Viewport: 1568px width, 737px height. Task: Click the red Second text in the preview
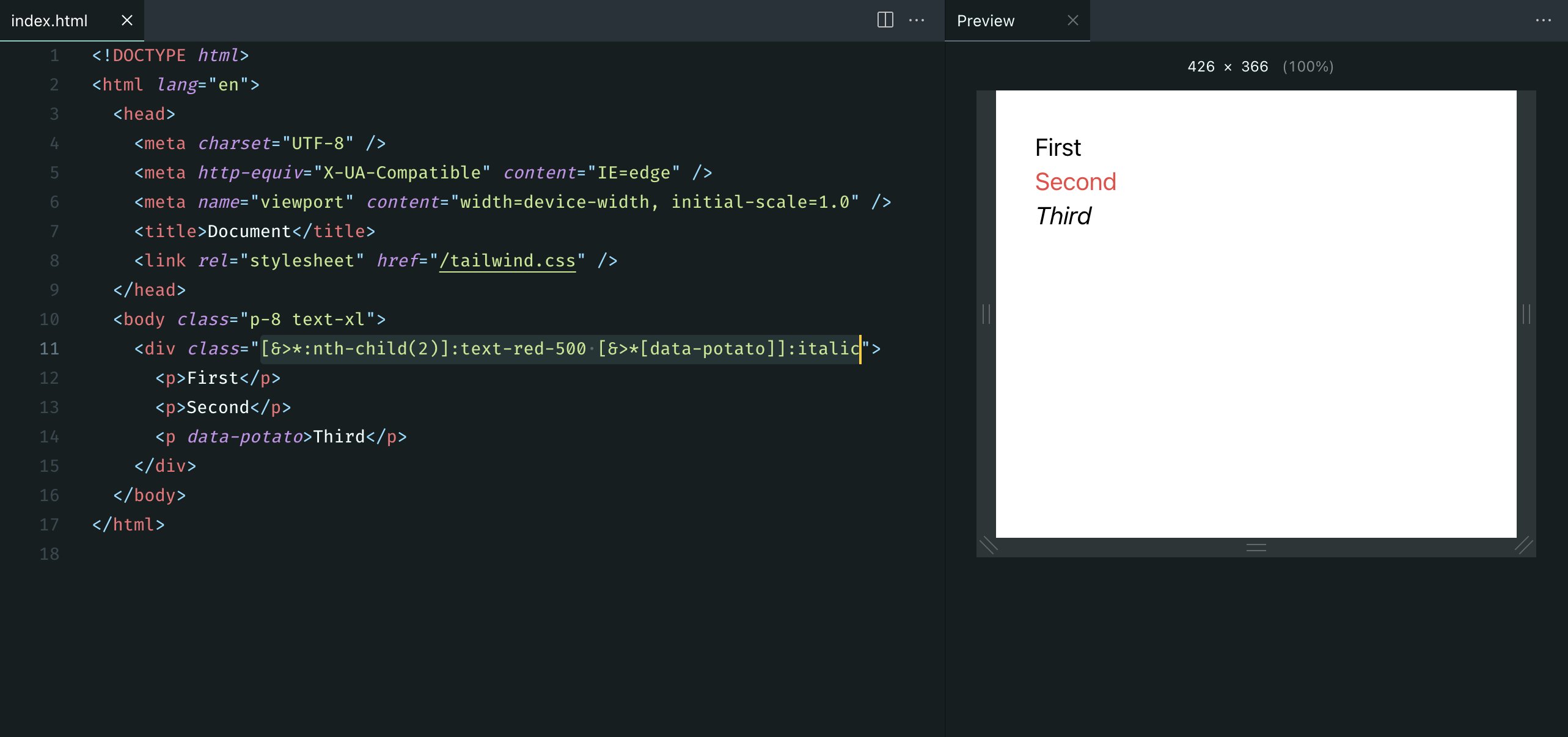[1075, 182]
